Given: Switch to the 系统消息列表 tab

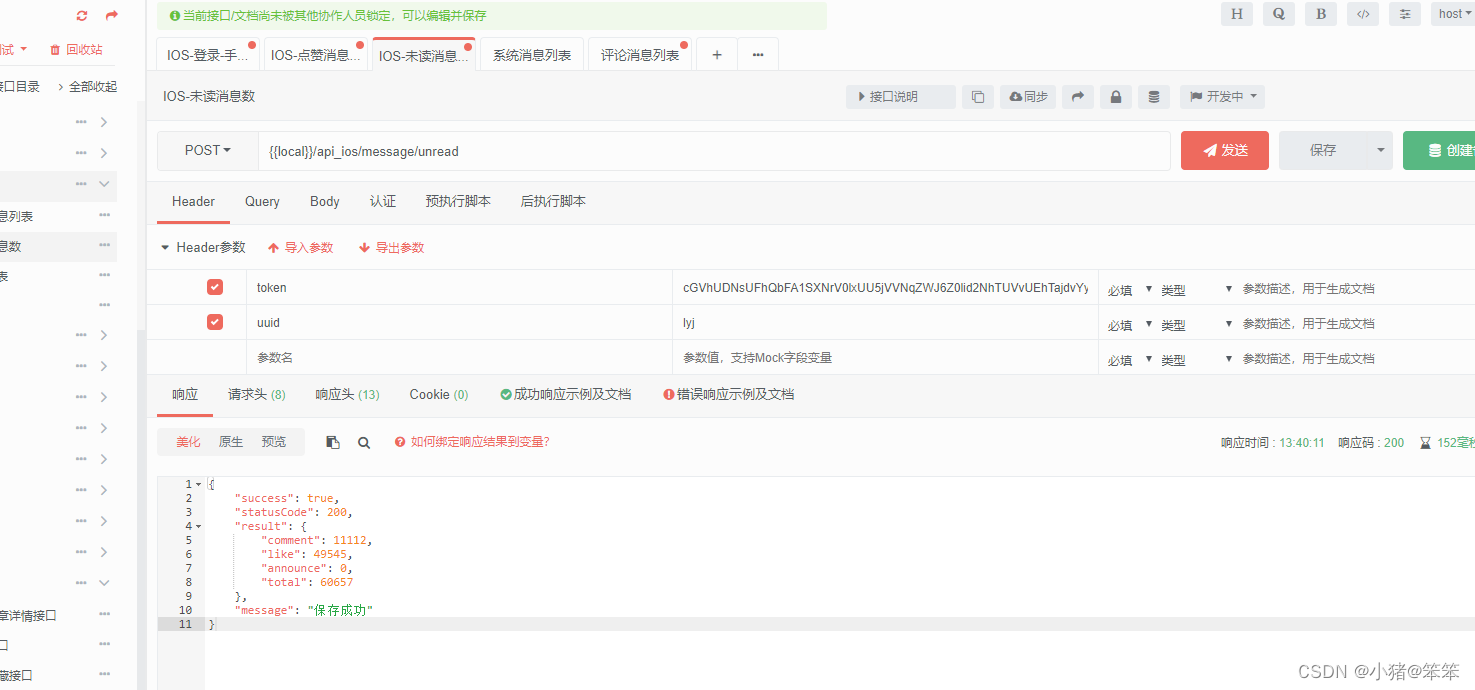Looking at the screenshot, I should pyautogui.click(x=531, y=54).
